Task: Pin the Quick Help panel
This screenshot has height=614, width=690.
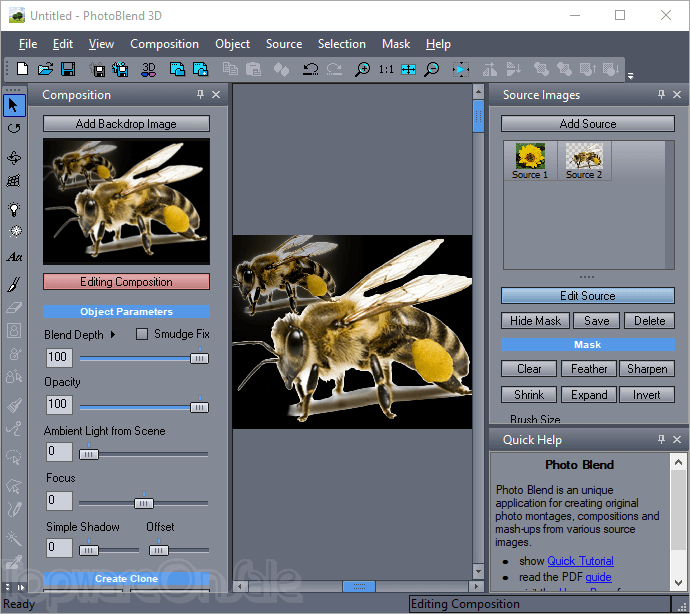Action: [x=661, y=439]
